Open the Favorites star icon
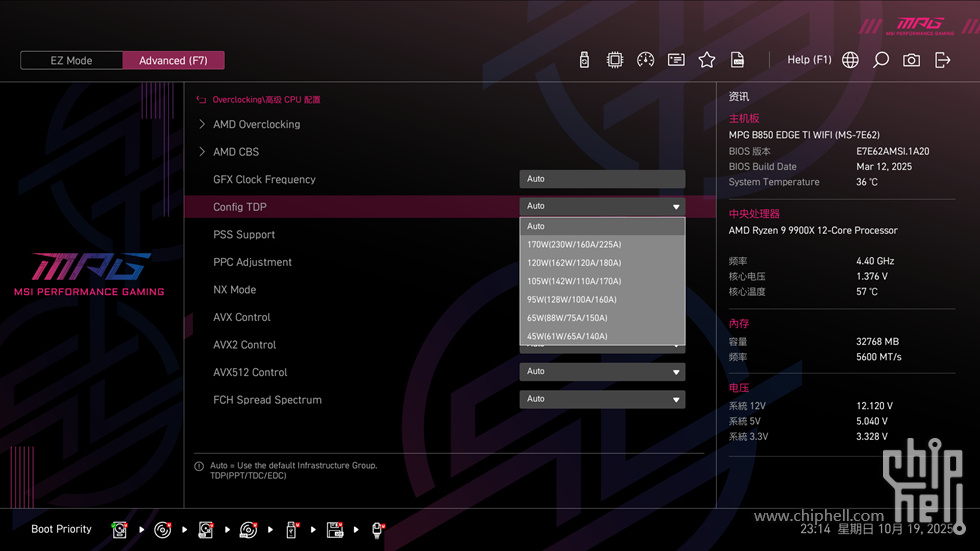 707,60
